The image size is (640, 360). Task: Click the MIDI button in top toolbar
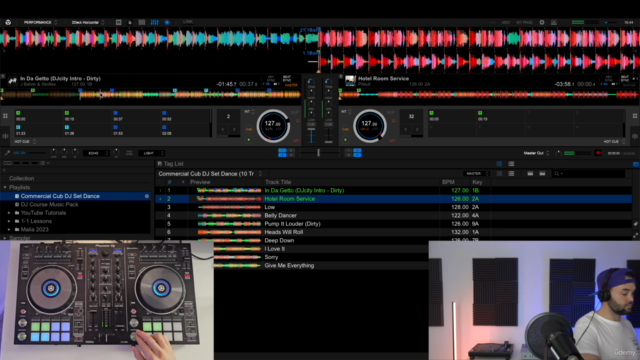pos(506,22)
